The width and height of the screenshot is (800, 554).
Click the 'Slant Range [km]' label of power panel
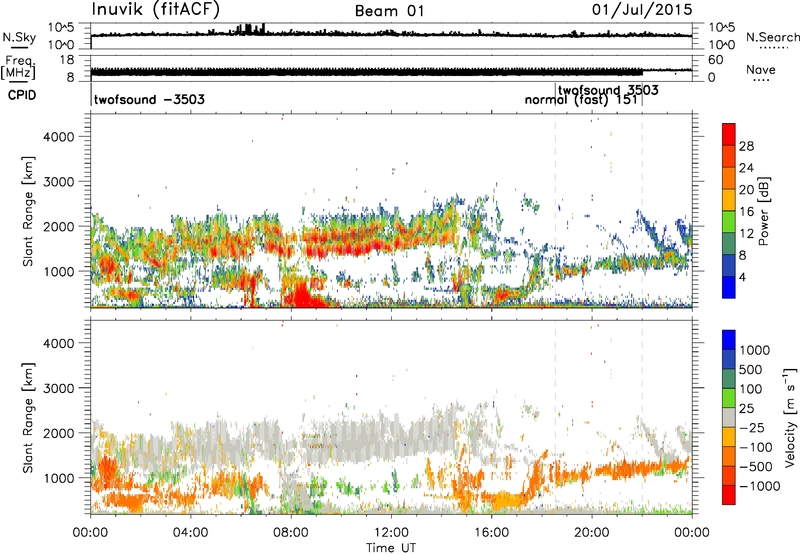click(28, 211)
